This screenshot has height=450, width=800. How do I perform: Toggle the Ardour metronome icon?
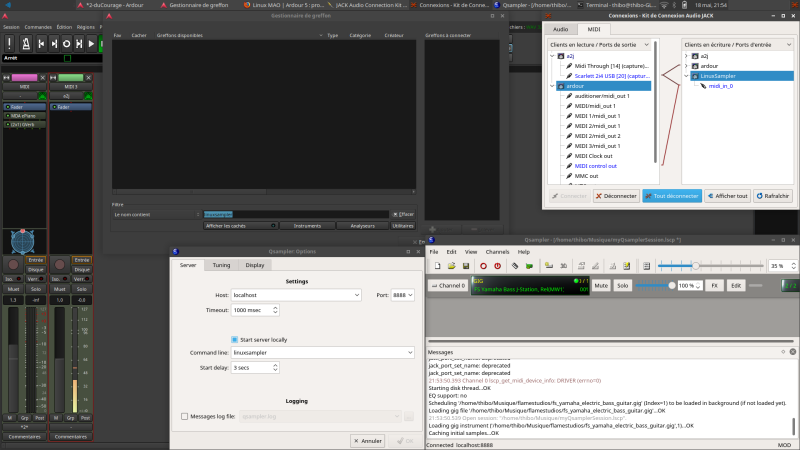pyautogui.click(x=23, y=44)
